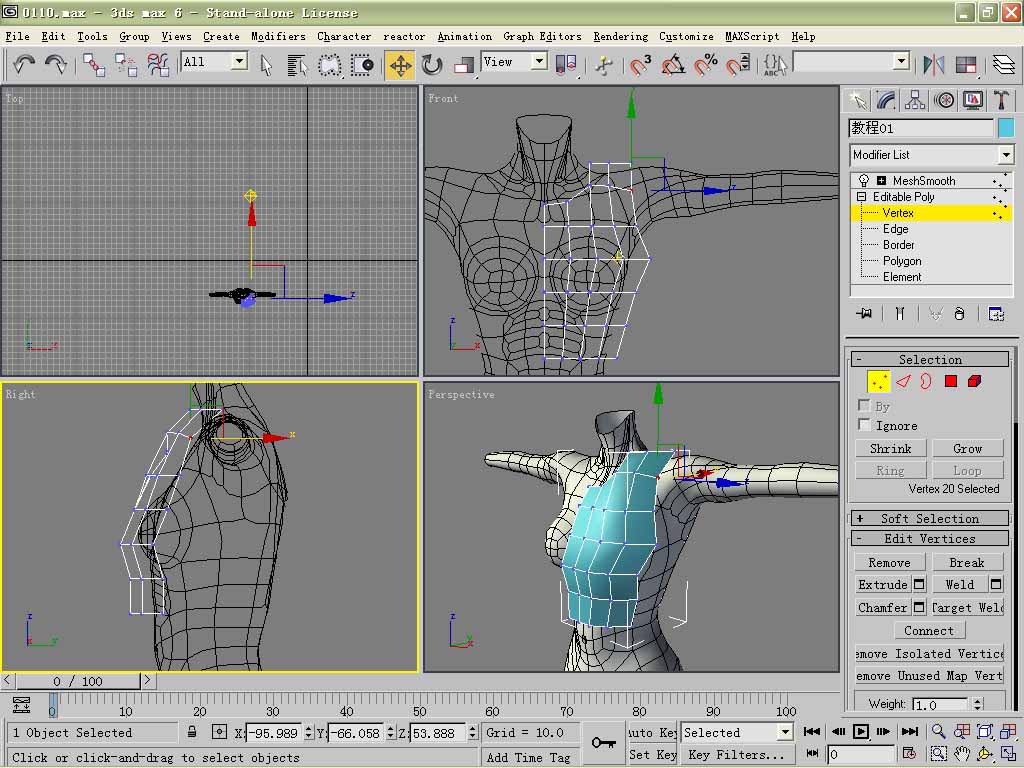Image resolution: width=1024 pixels, height=768 pixels.
Task: Activate the Select and Rotate tool
Action: [432, 65]
